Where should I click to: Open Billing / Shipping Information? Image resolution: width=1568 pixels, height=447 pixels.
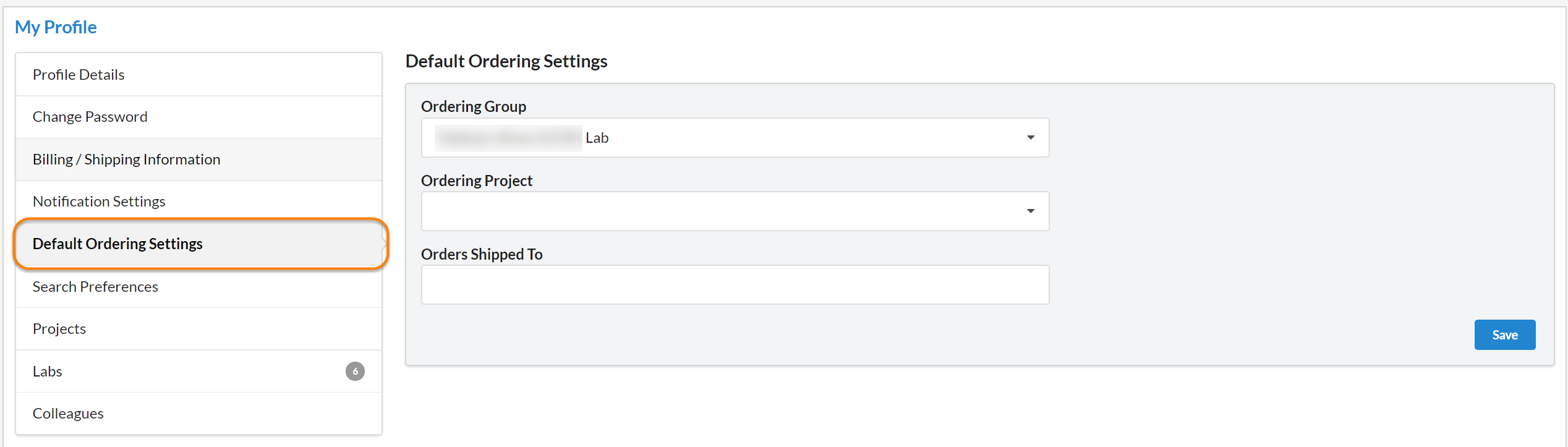pyautogui.click(x=126, y=160)
